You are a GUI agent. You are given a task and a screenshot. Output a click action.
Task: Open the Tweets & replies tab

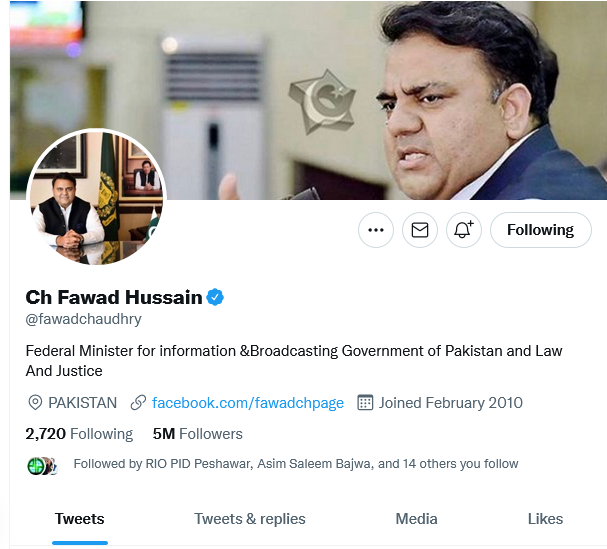[x=250, y=519]
